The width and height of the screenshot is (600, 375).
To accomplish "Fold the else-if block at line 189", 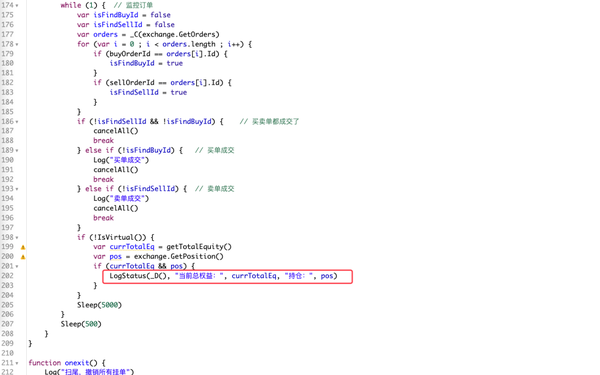I will (17, 150).
